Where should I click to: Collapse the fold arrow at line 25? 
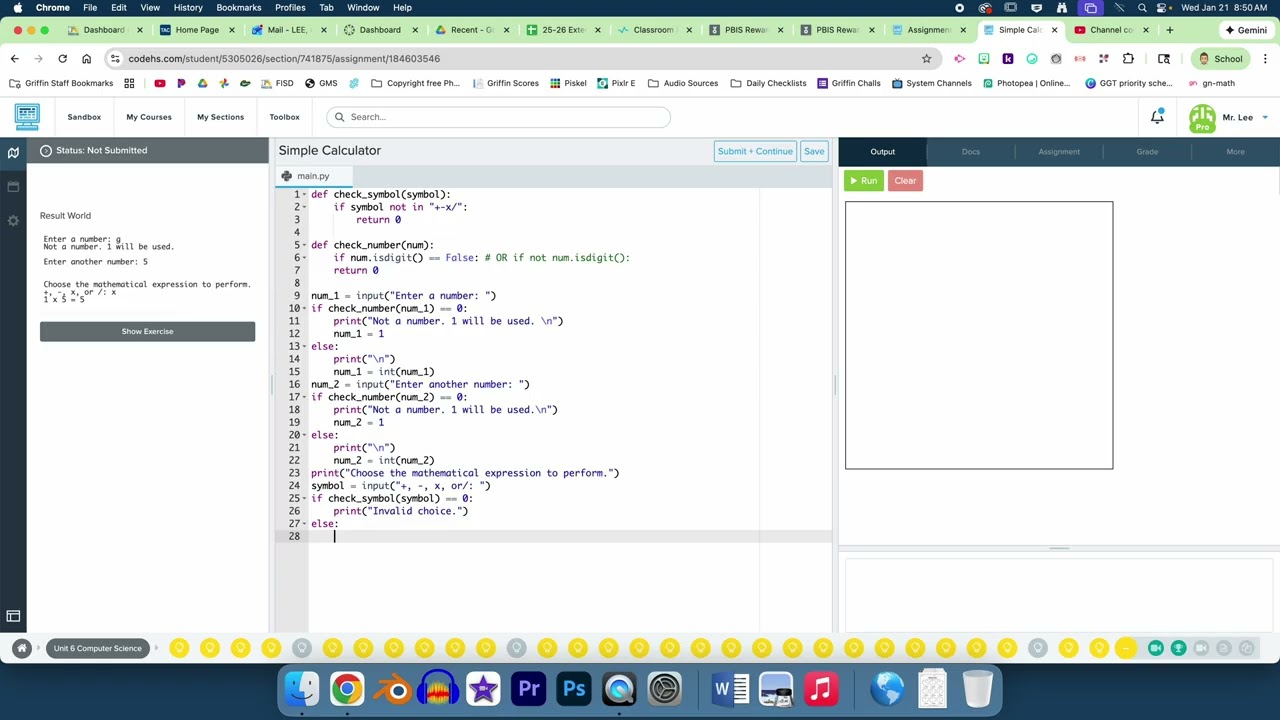coord(304,499)
